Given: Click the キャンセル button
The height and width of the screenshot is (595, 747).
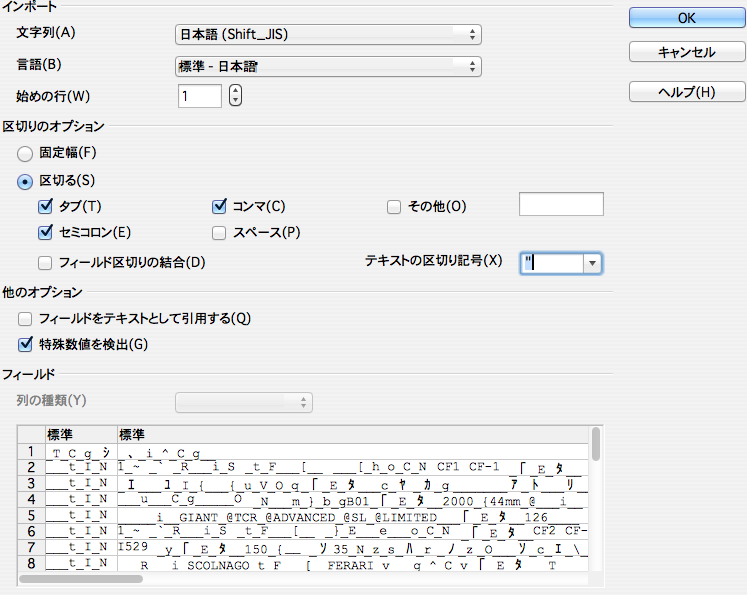Looking at the screenshot, I should click(x=686, y=52).
